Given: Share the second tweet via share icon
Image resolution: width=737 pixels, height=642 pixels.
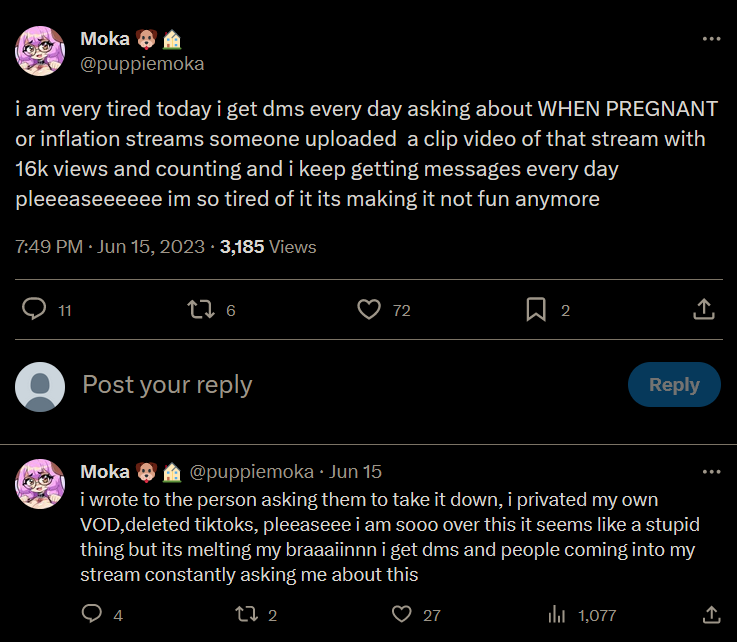Looking at the screenshot, I should click(711, 614).
